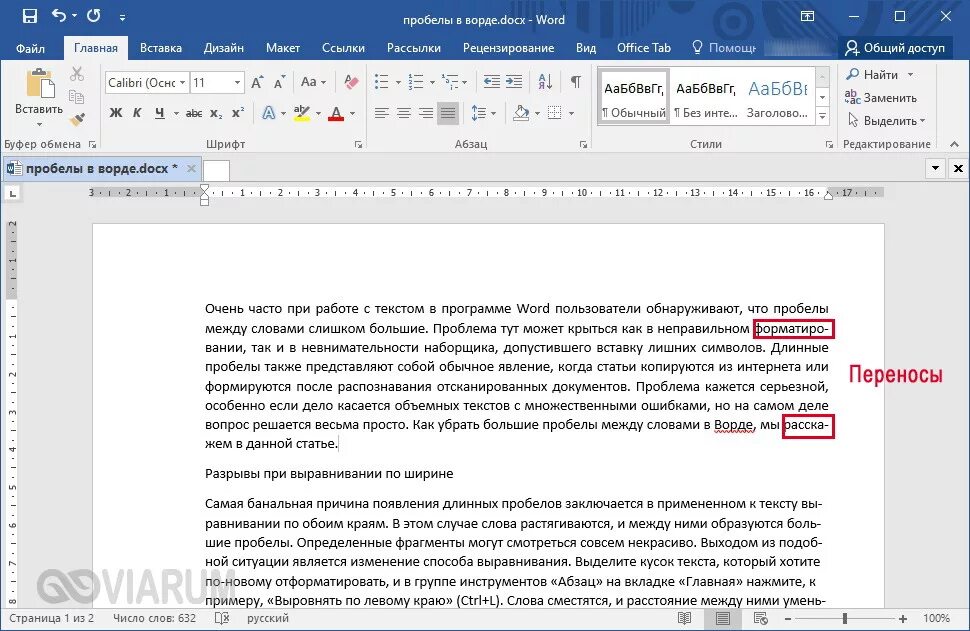Click Заменить replace button
970x631 pixels.
881,97
